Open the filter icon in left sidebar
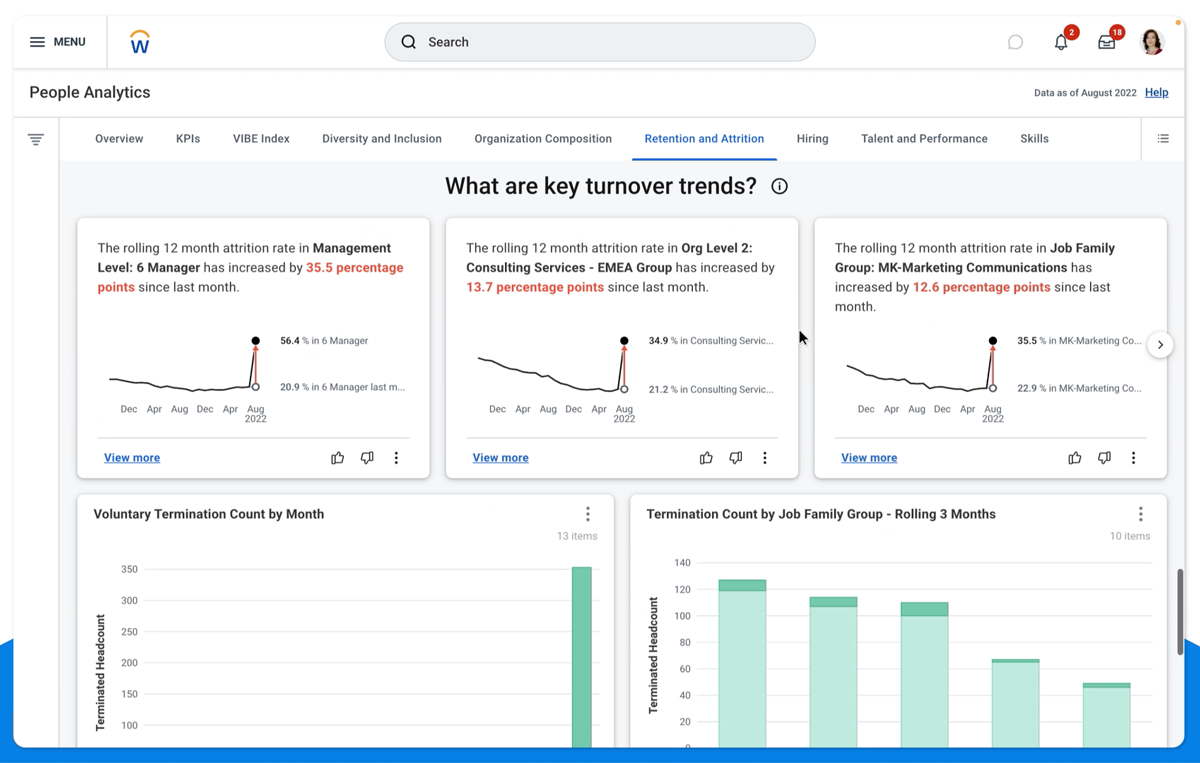Screen dimensions: 1200x763 pyautogui.click(x=36, y=139)
